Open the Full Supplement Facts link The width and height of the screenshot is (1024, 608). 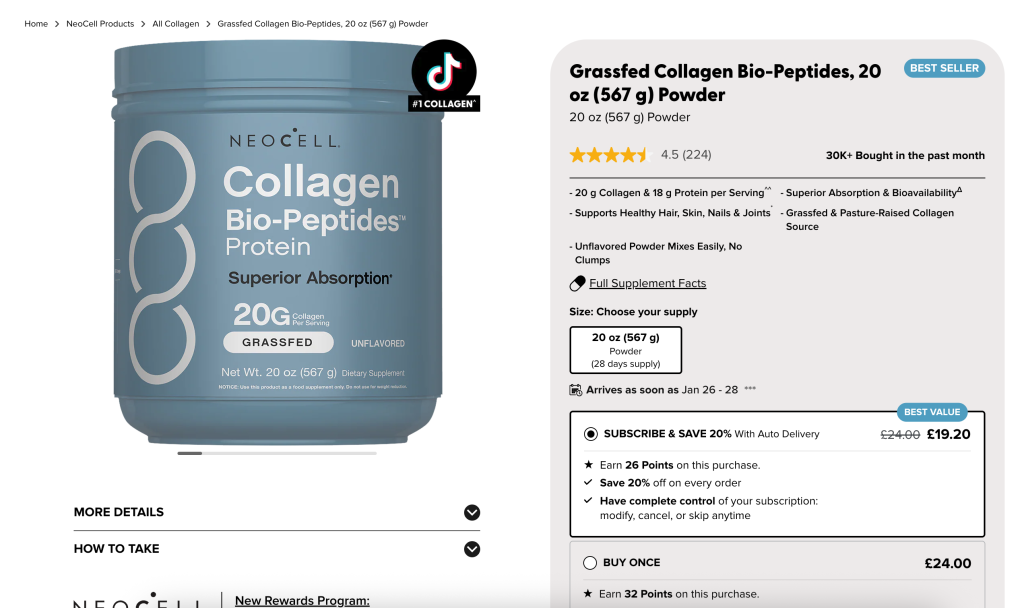[x=647, y=283]
